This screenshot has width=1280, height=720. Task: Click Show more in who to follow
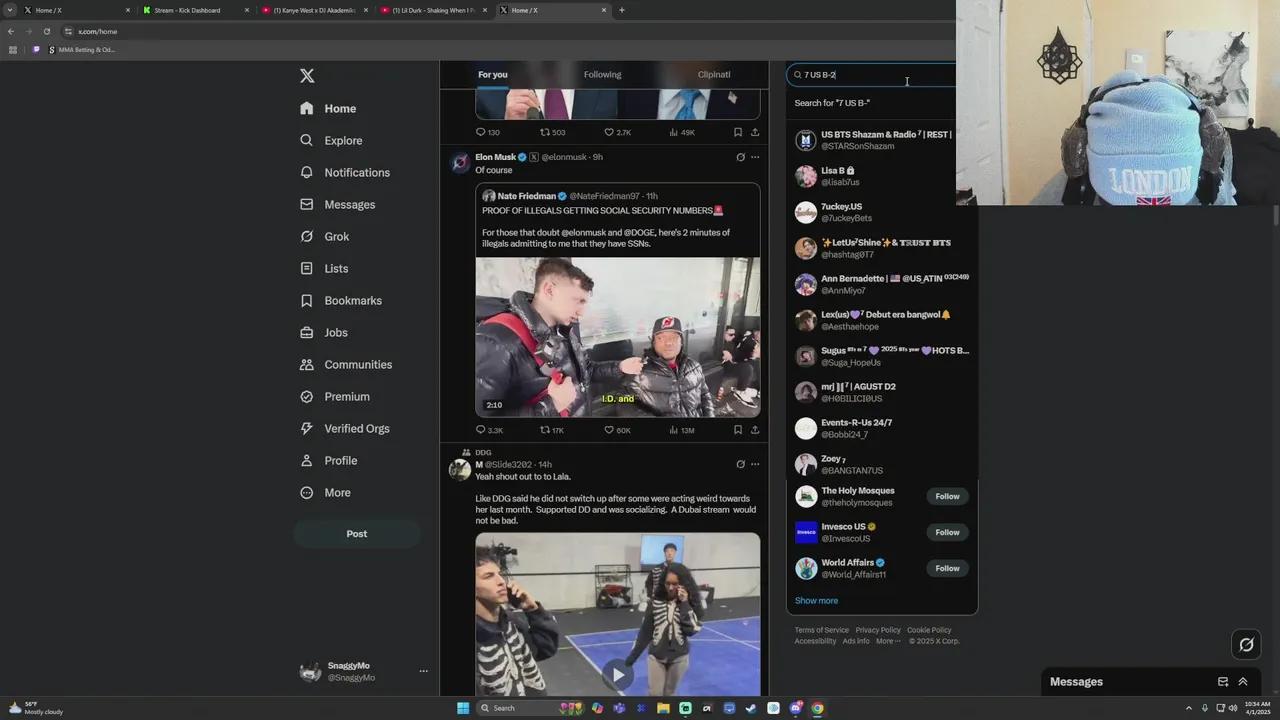click(816, 601)
